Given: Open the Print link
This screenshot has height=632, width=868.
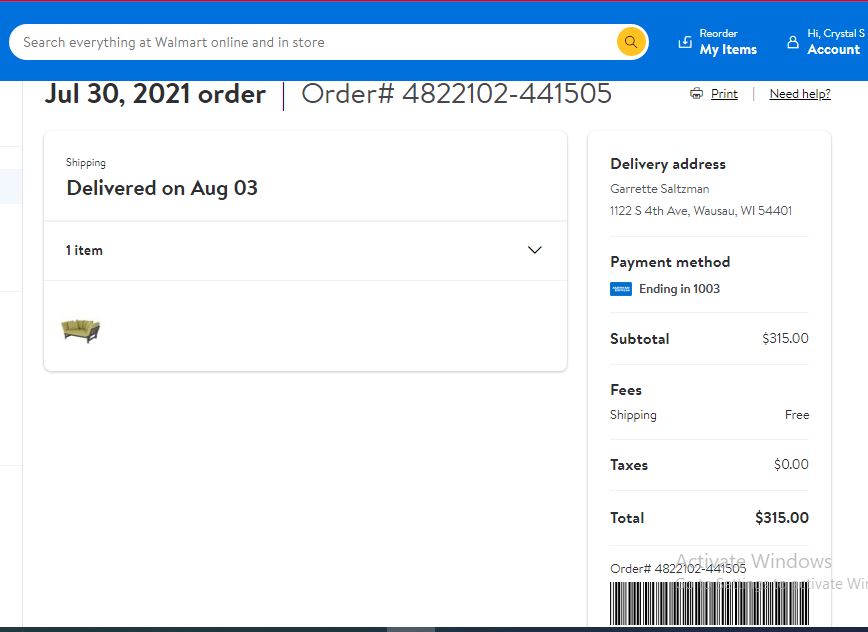Looking at the screenshot, I should tap(724, 94).
